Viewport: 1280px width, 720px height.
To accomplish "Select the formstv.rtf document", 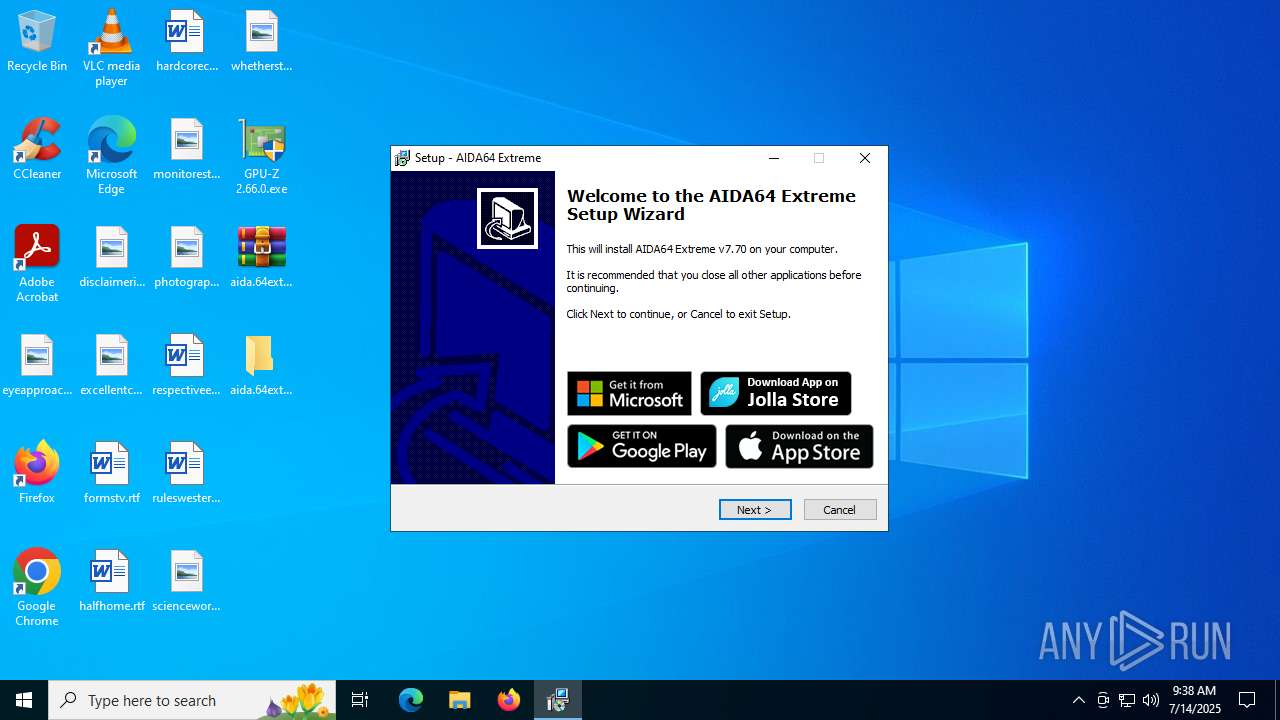I will pyautogui.click(x=111, y=474).
